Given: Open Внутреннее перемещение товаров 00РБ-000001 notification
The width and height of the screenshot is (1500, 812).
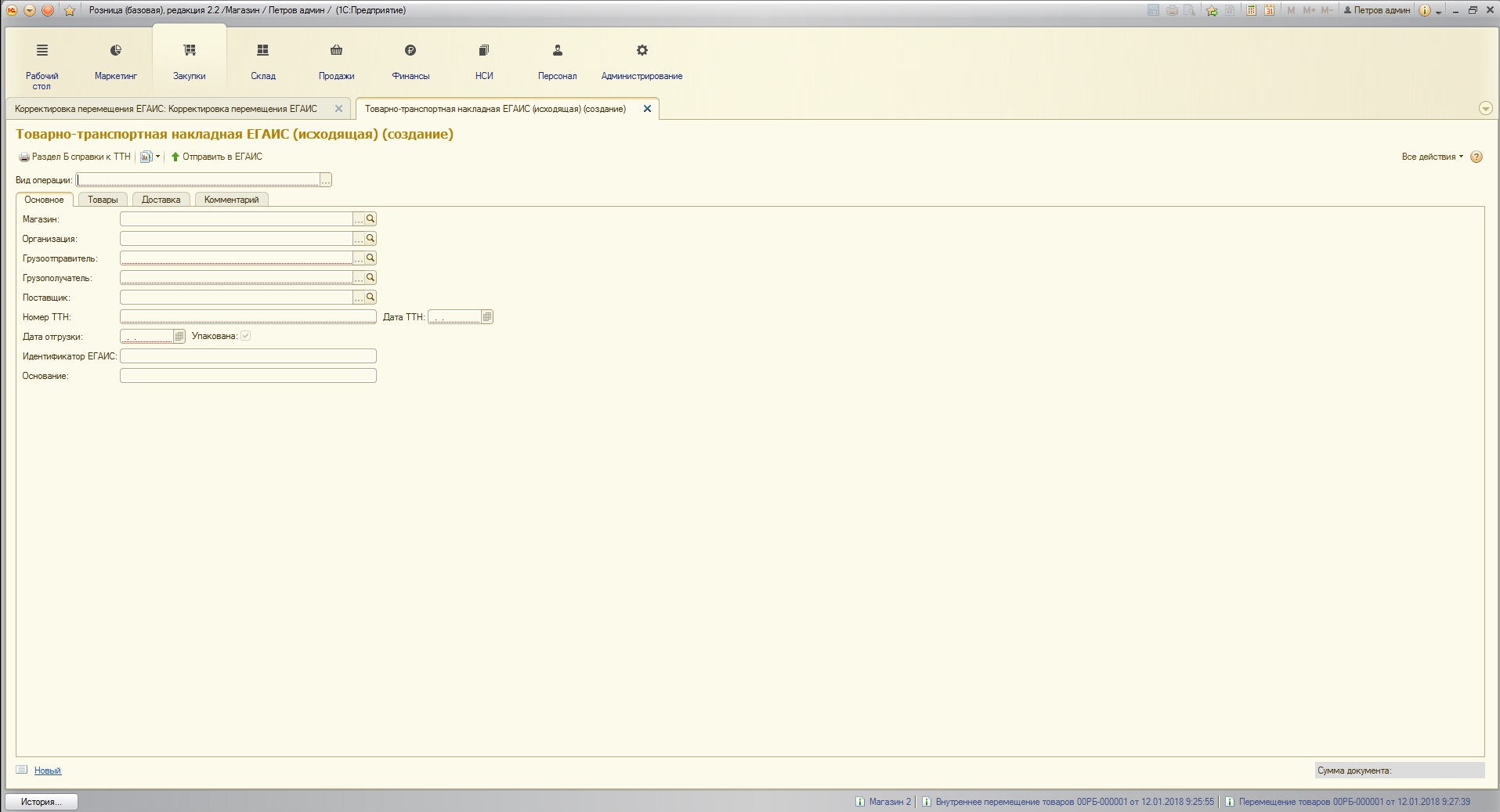Looking at the screenshot, I should tap(1068, 802).
